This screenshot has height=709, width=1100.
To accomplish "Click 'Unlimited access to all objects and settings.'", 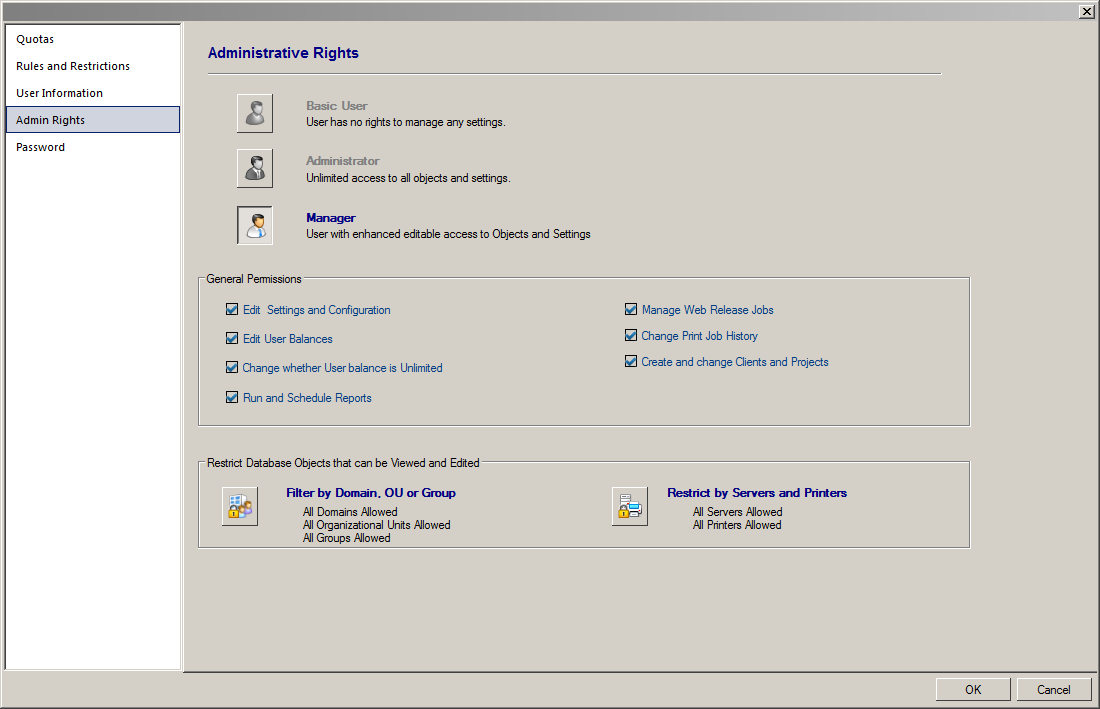I will click(x=408, y=178).
